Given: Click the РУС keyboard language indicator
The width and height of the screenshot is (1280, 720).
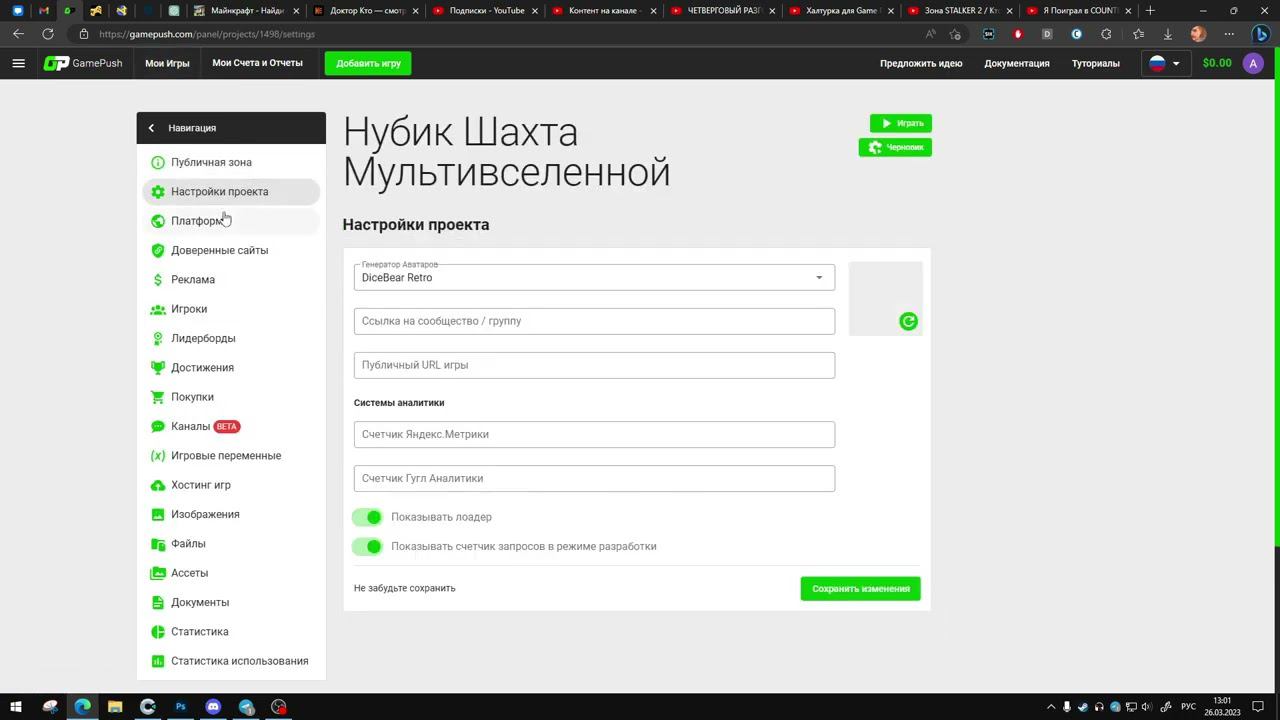Looking at the screenshot, I should pos(1188,707).
